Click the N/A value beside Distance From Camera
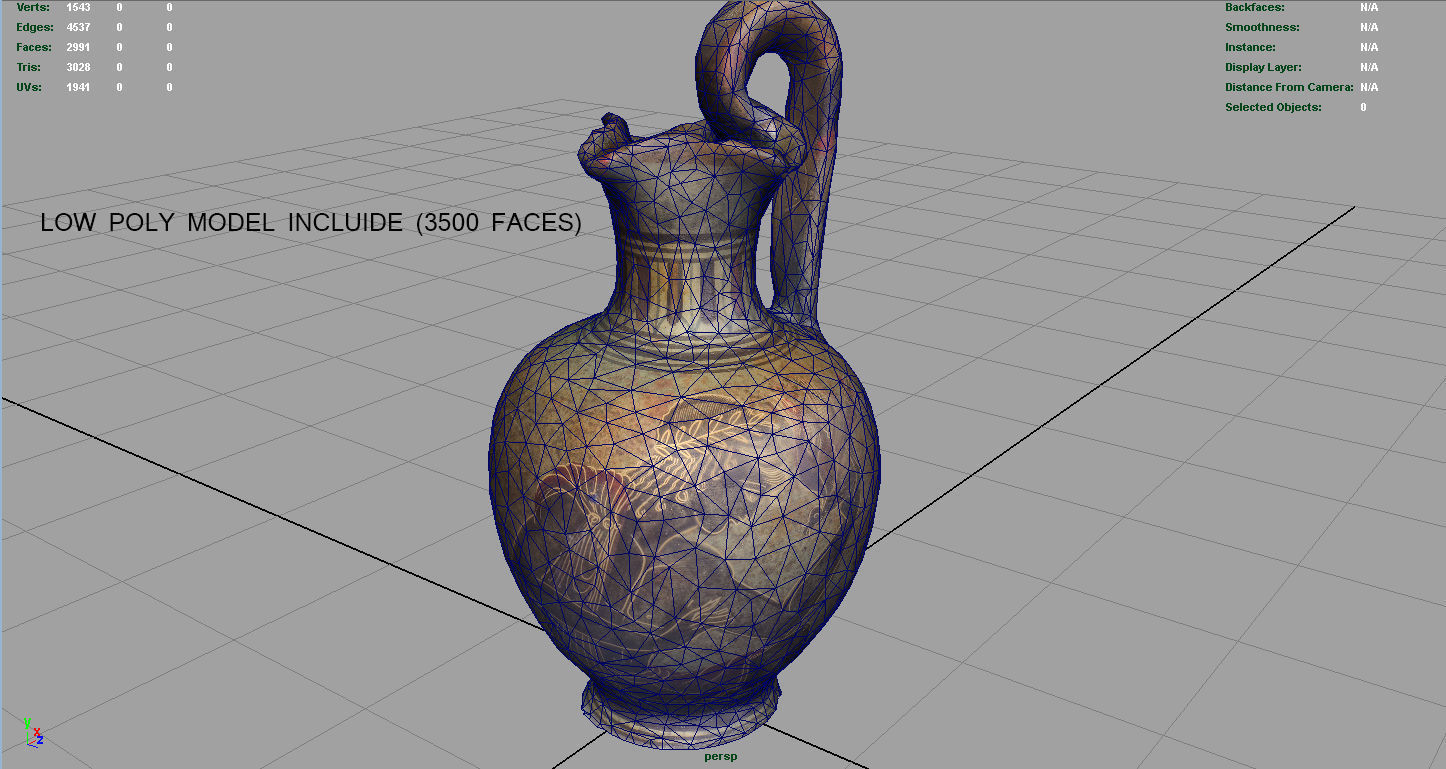The width and height of the screenshot is (1446, 769). point(1369,87)
